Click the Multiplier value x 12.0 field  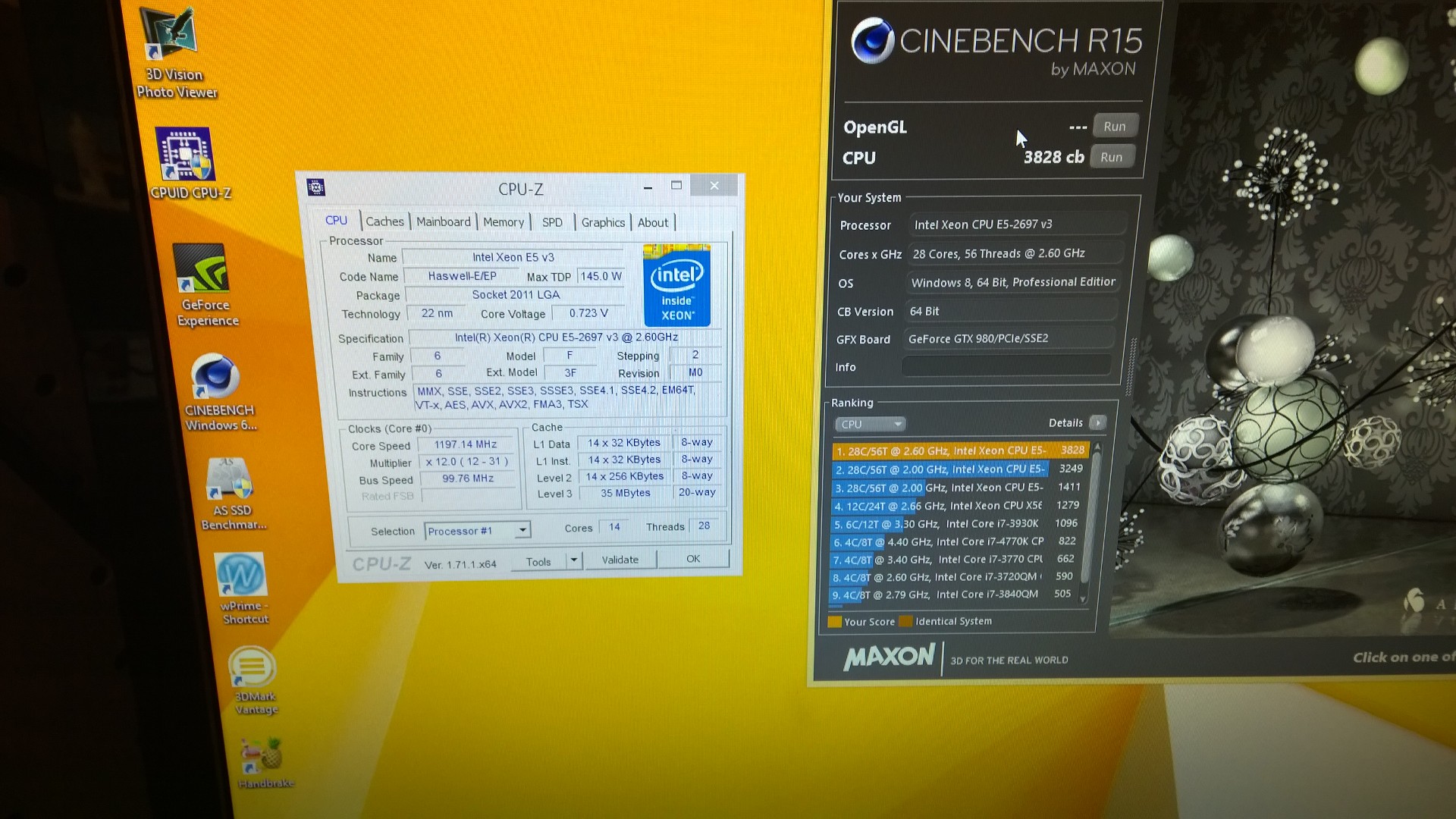[x=466, y=461]
